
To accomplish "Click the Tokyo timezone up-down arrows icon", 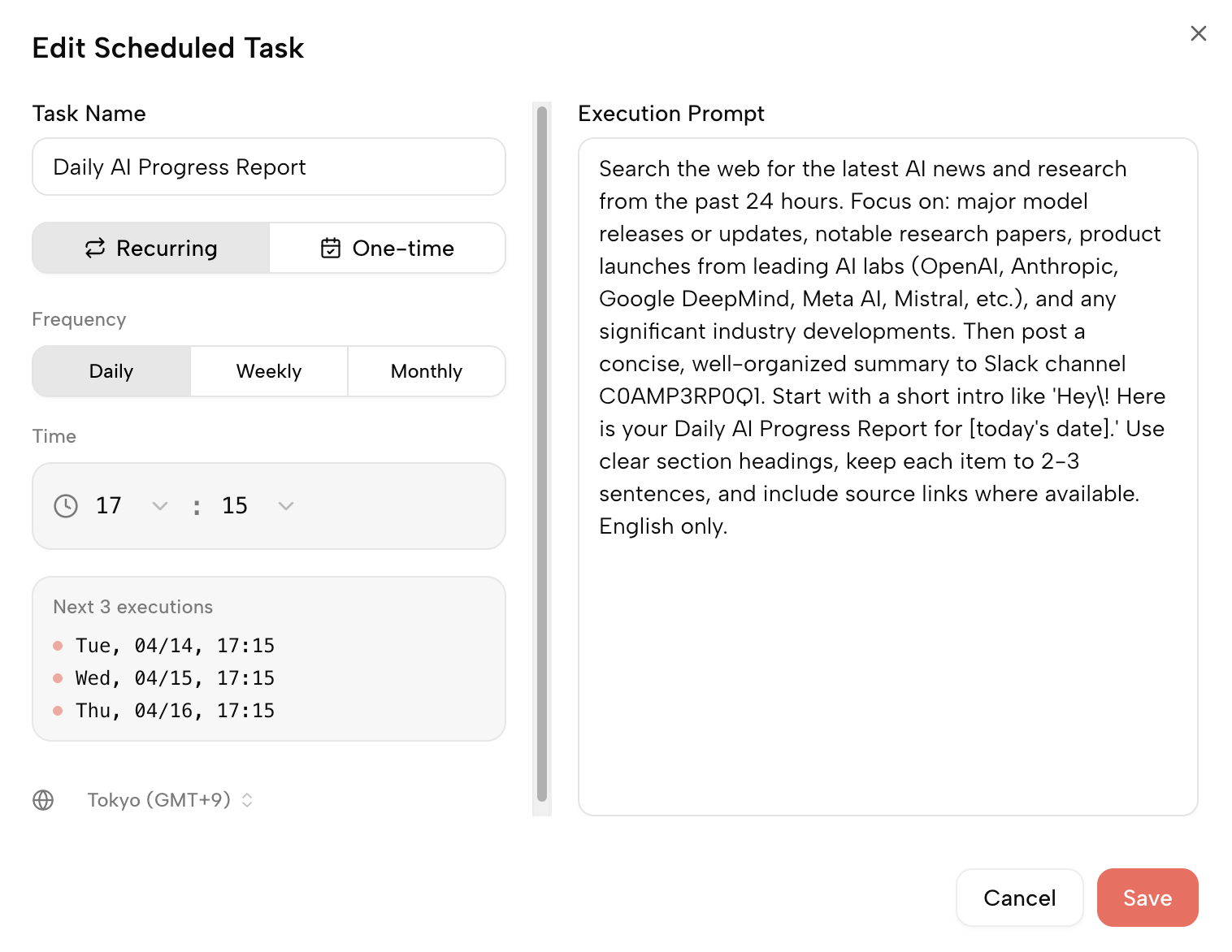I will click(x=247, y=800).
